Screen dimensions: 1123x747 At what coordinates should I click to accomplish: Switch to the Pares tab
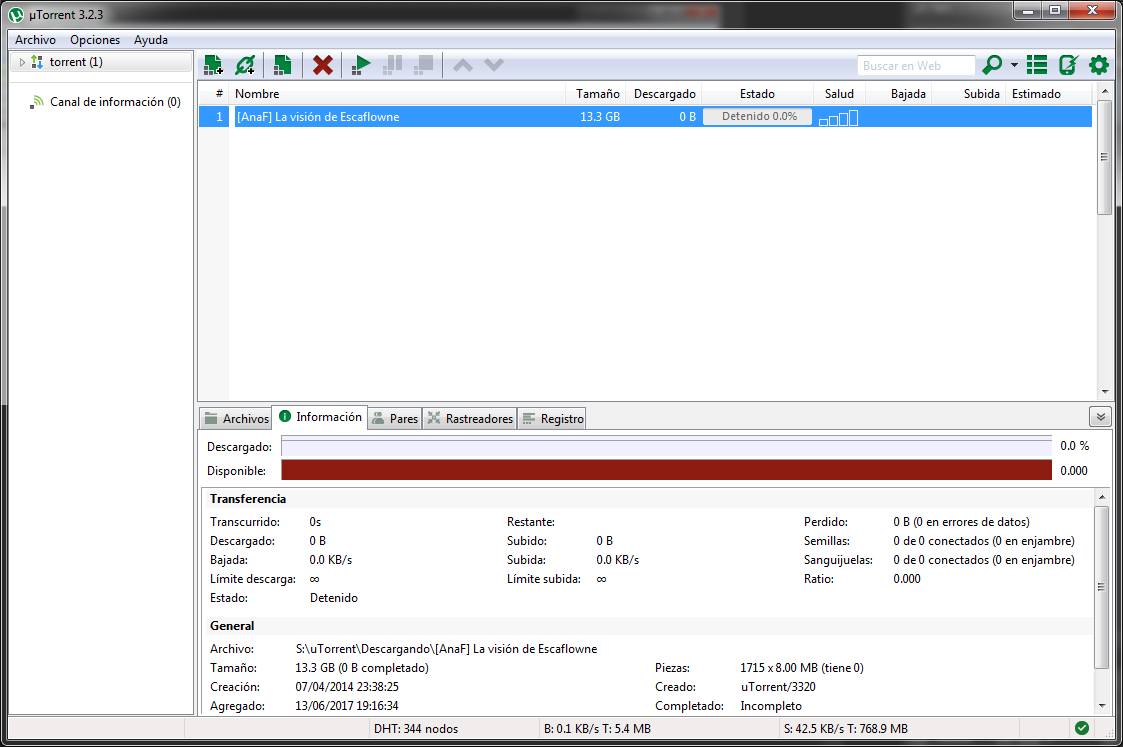[x=395, y=418]
